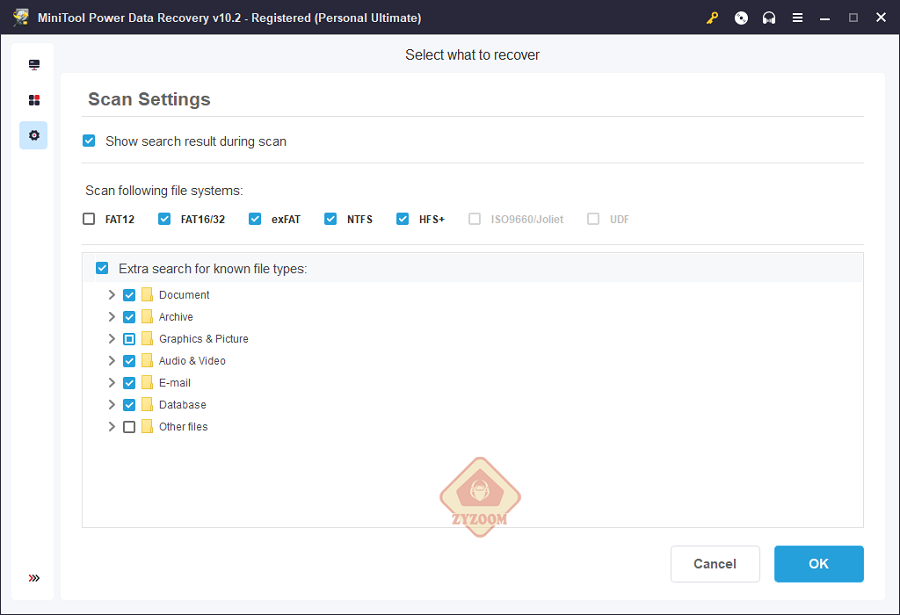
Task: Uncheck the Archive file type checkbox
Action: tap(129, 317)
